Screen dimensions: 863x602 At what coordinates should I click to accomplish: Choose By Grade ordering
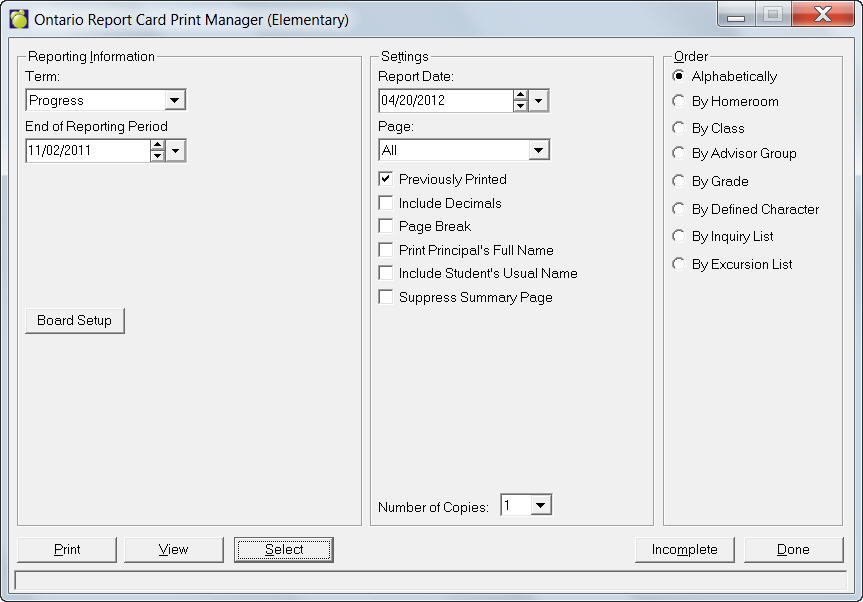coord(680,181)
